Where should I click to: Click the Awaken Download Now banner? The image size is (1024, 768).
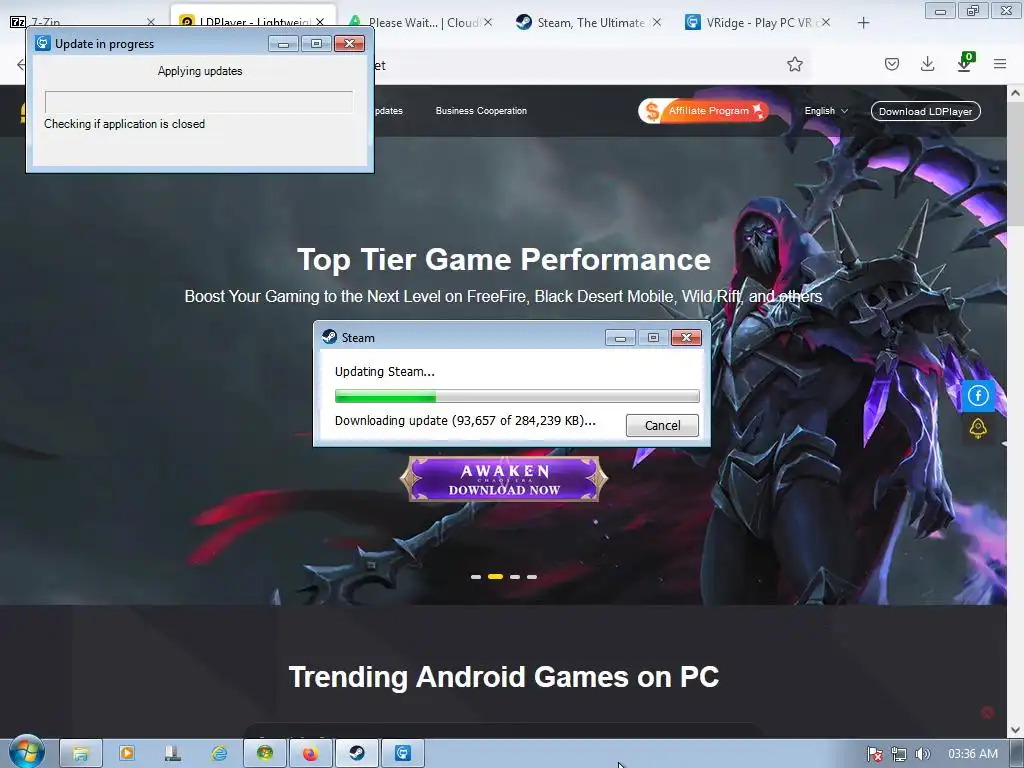pos(504,479)
